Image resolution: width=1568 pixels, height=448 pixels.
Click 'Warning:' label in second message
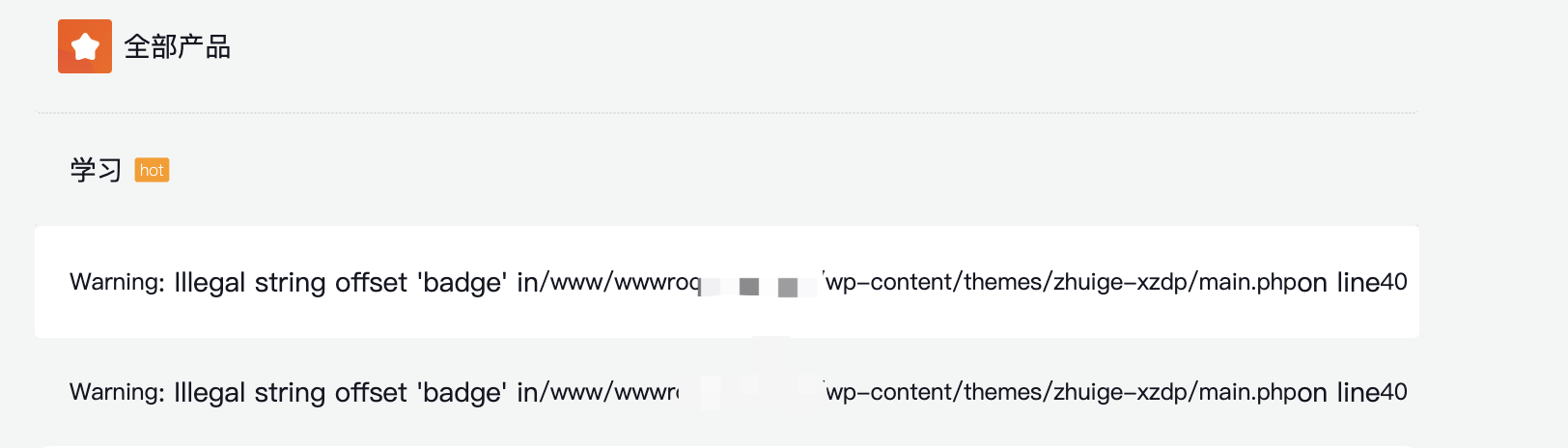[x=118, y=392]
